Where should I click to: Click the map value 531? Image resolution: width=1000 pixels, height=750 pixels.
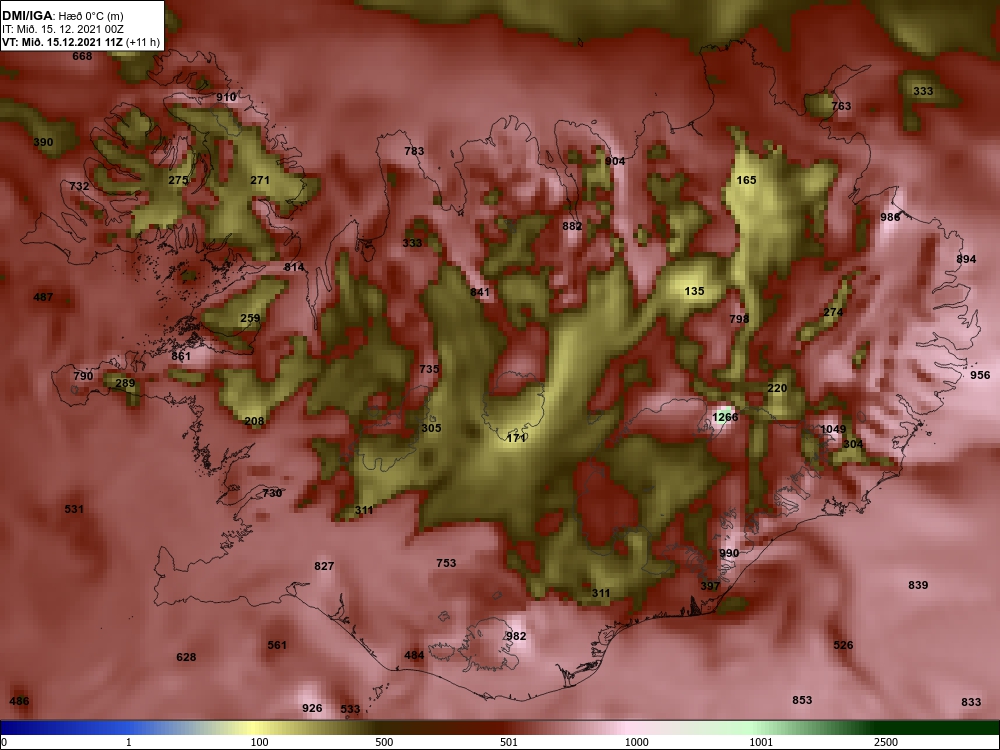pyautogui.click(x=74, y=509)
